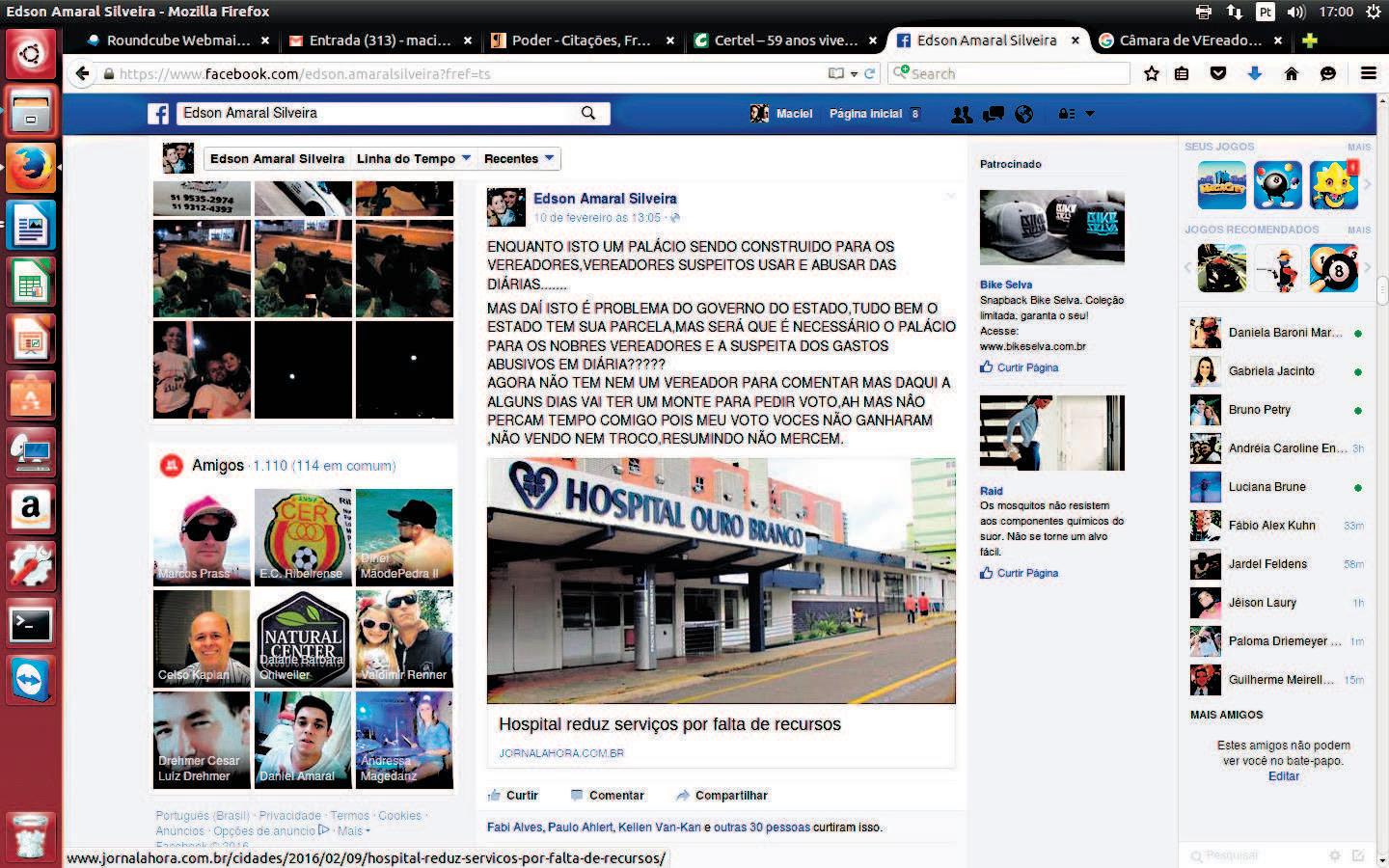
Task: Open the Files manager from the launcher
Action: [x=31, y=111]
